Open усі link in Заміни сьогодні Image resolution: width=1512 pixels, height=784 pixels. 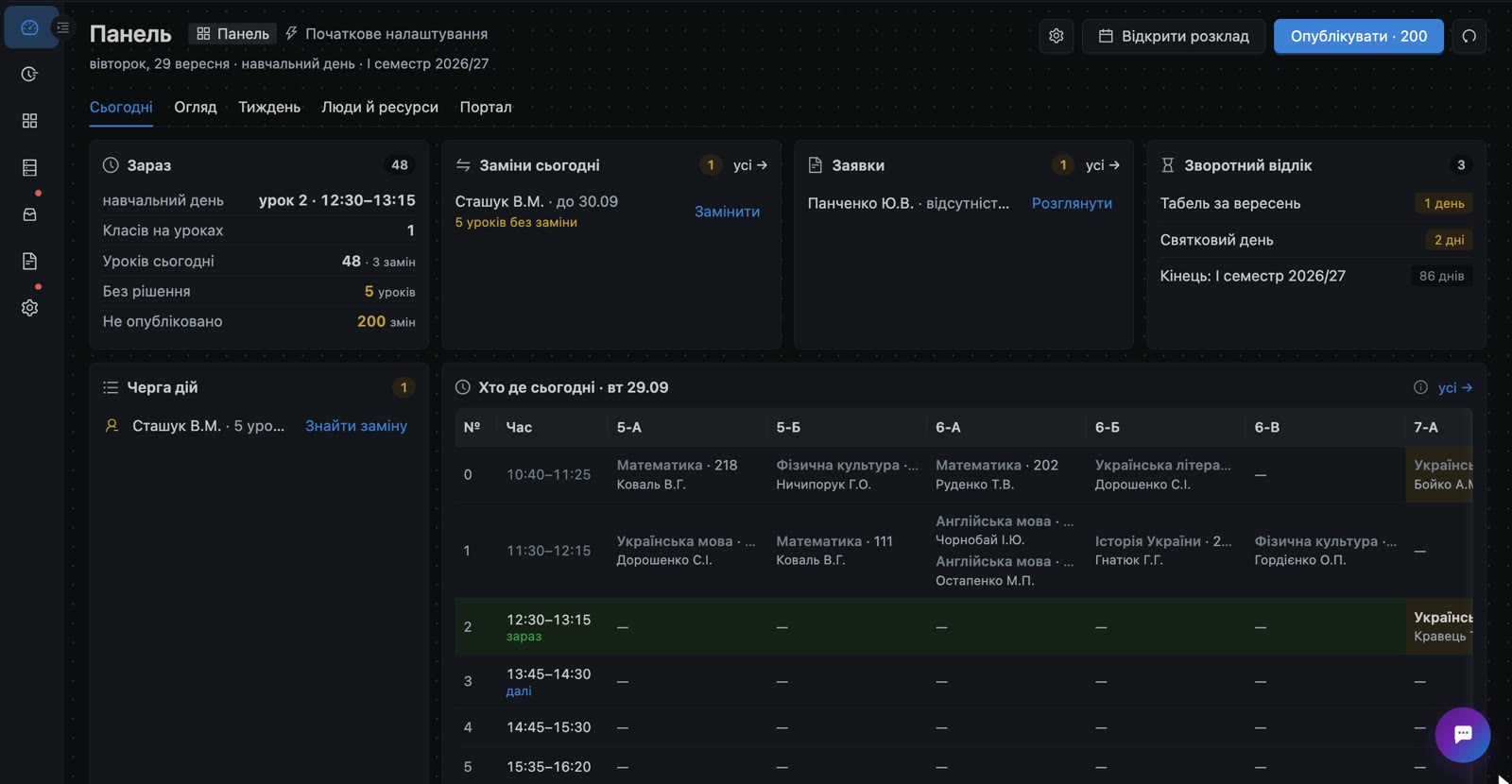click(750, 165)
